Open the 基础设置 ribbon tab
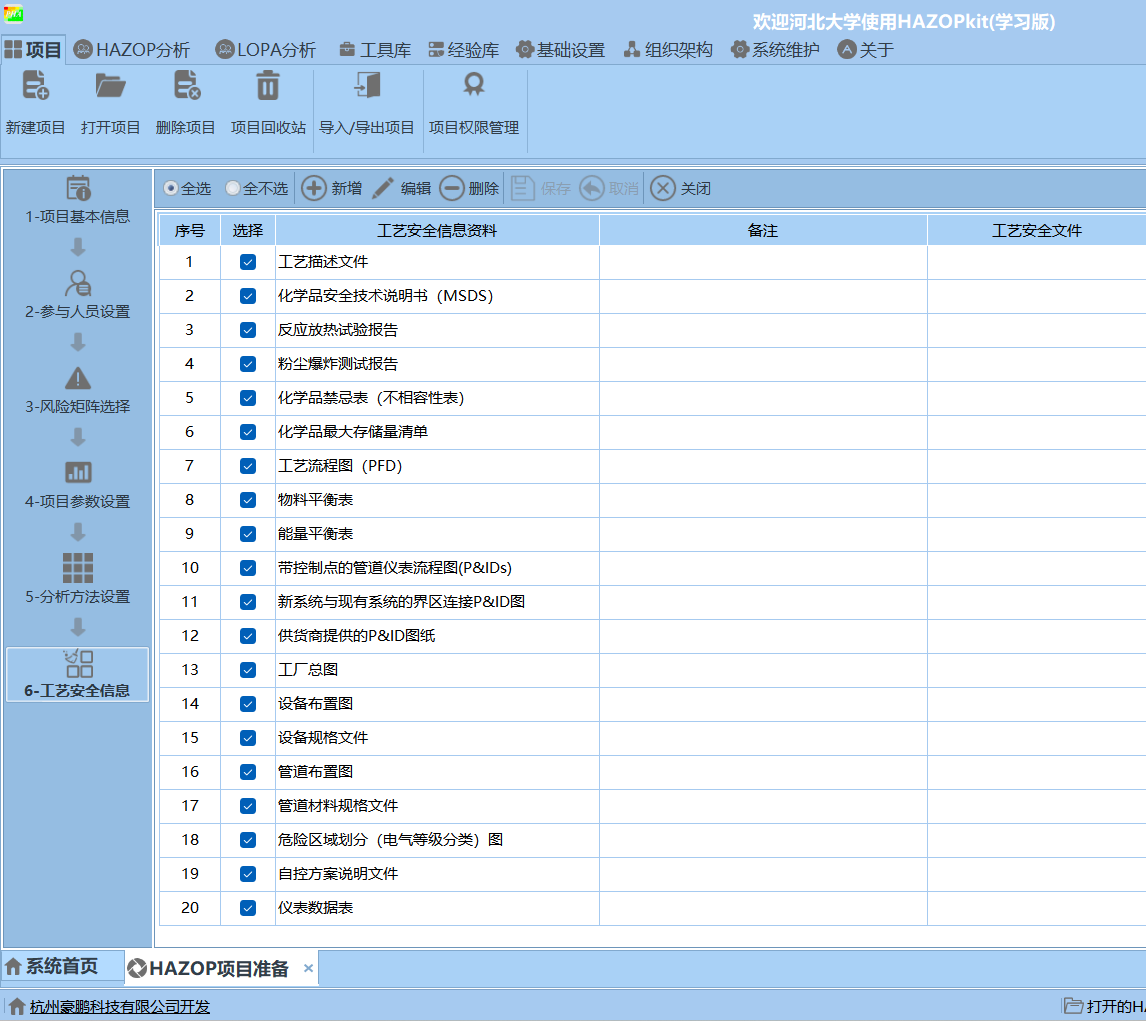The image size is (1146, 1021). point(561,50)
